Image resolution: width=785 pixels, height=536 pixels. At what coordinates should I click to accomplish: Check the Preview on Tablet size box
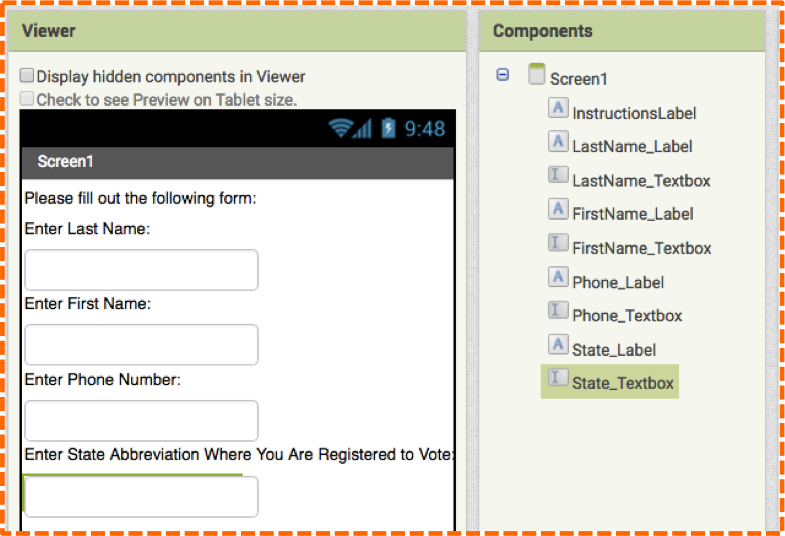click(27, 99)
